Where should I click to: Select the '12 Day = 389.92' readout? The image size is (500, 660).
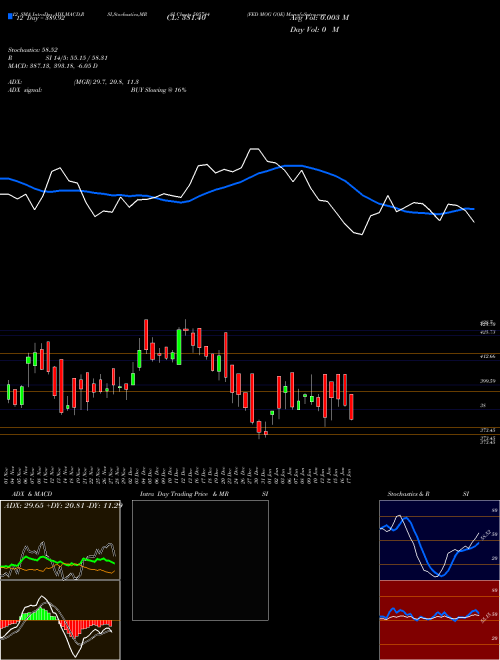click(x=40, y=19)
